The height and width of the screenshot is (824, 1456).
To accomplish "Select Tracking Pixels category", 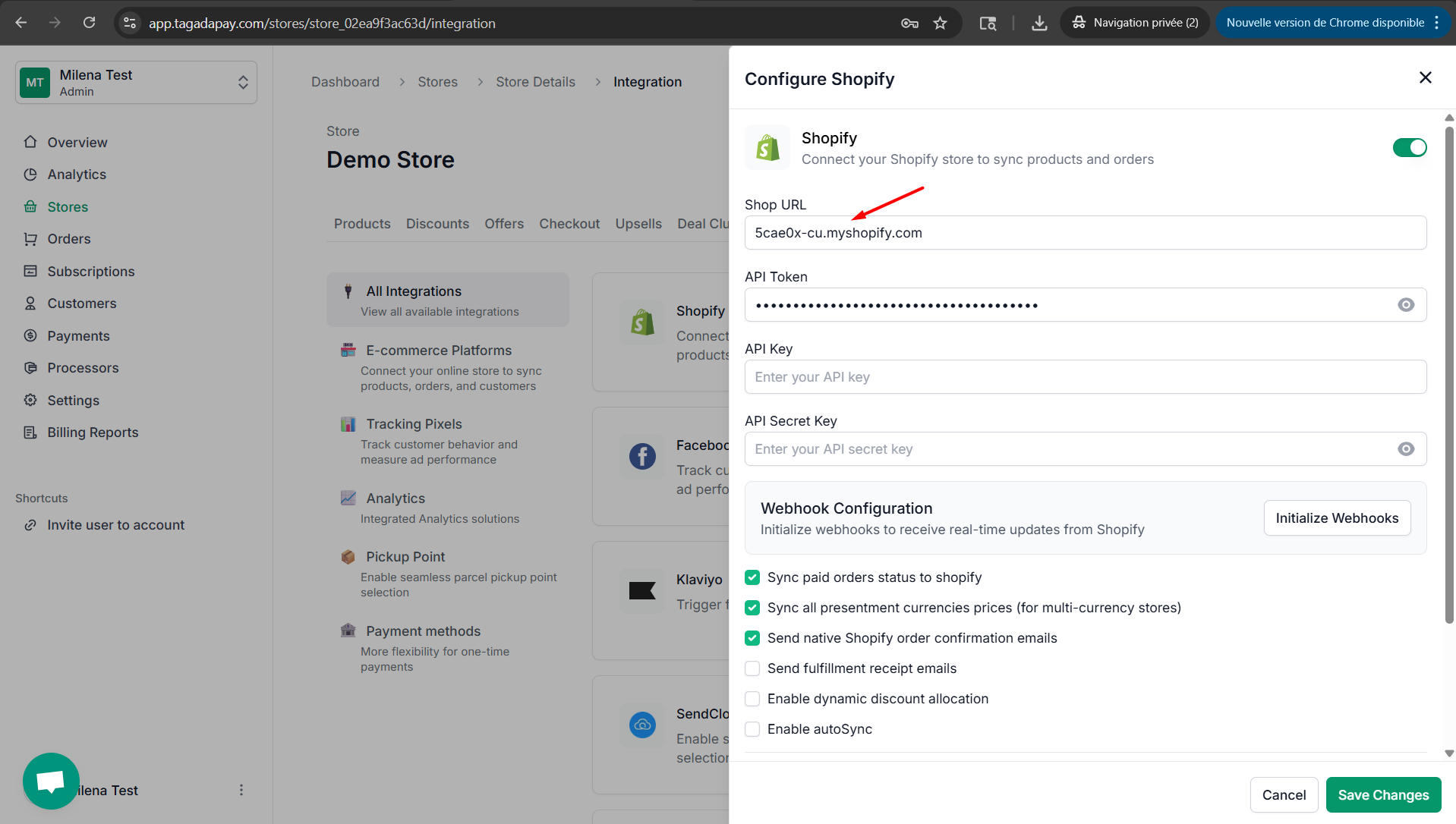I will (x=448, y=441).
